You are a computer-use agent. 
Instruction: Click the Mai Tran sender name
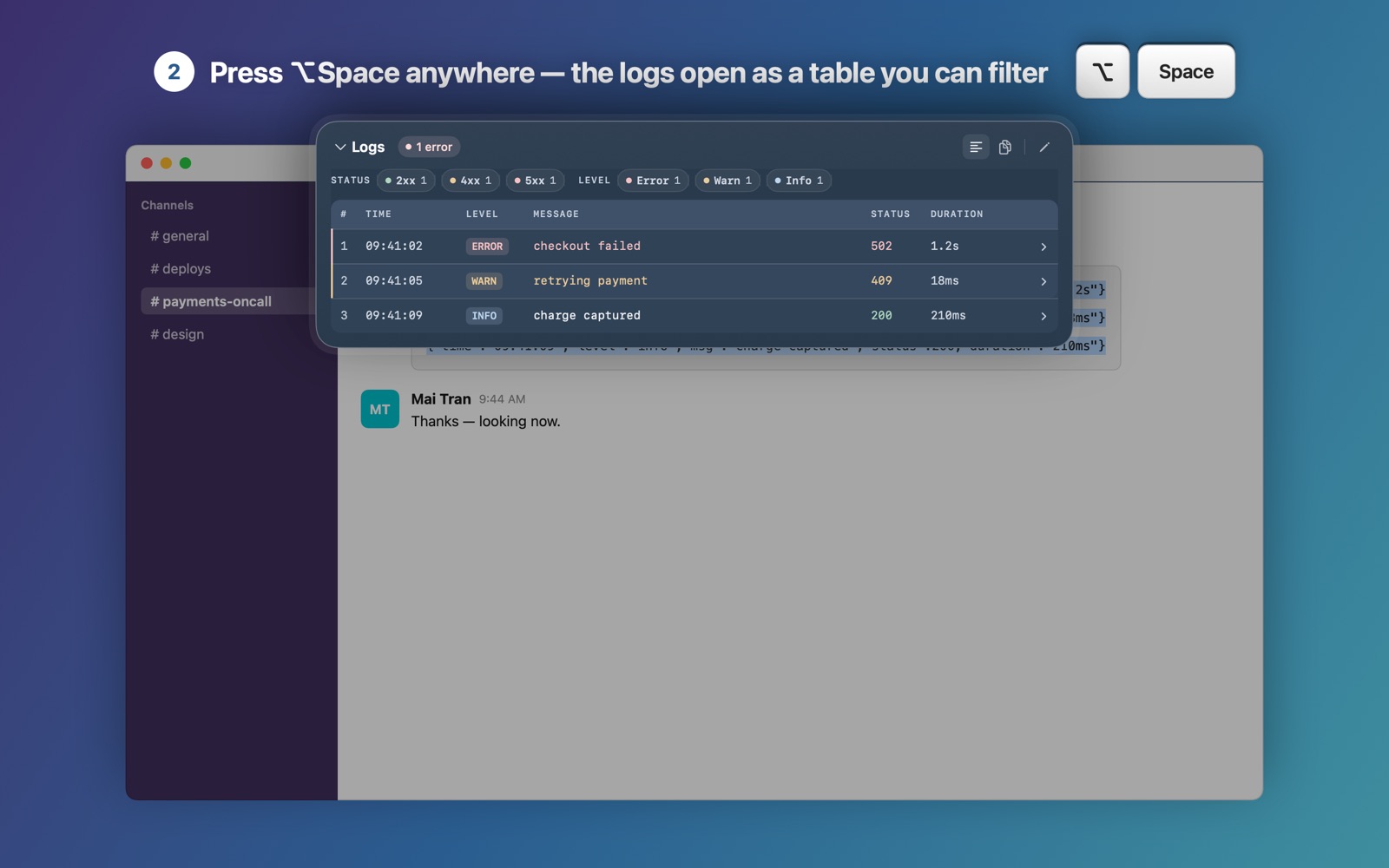tap(441, 398)
